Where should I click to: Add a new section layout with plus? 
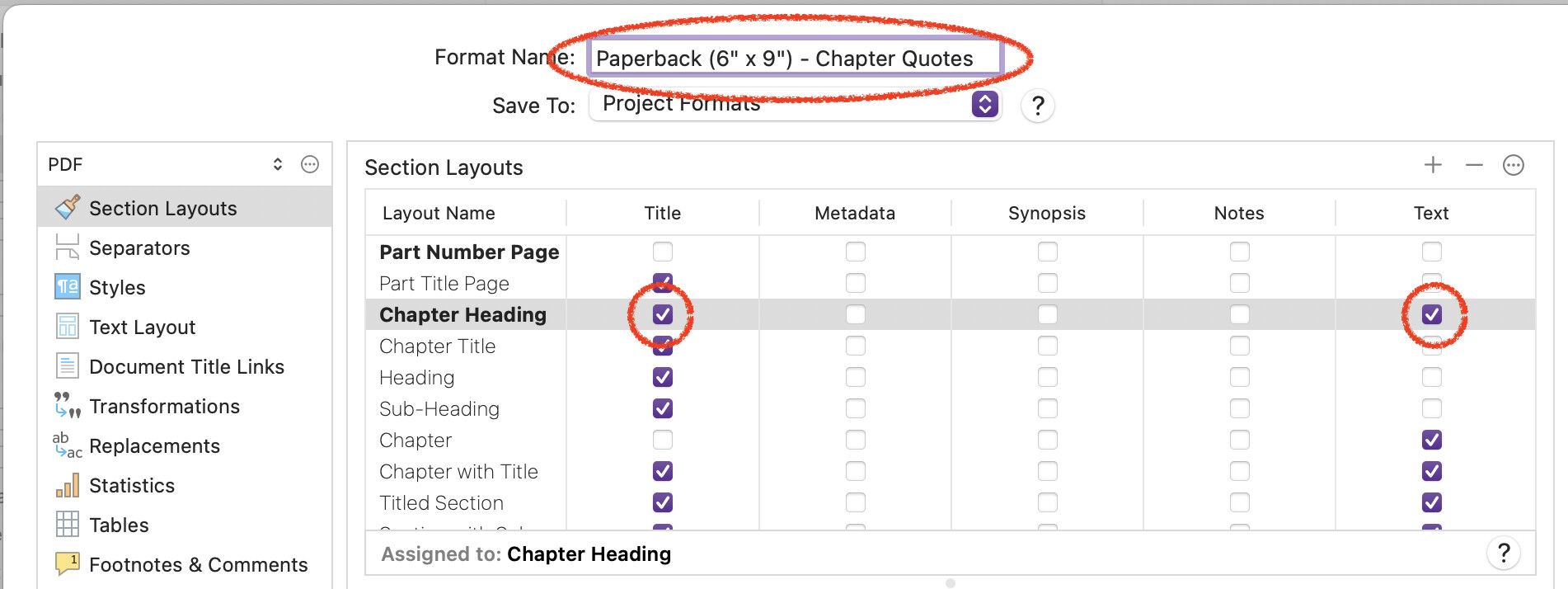[1433, 165]
